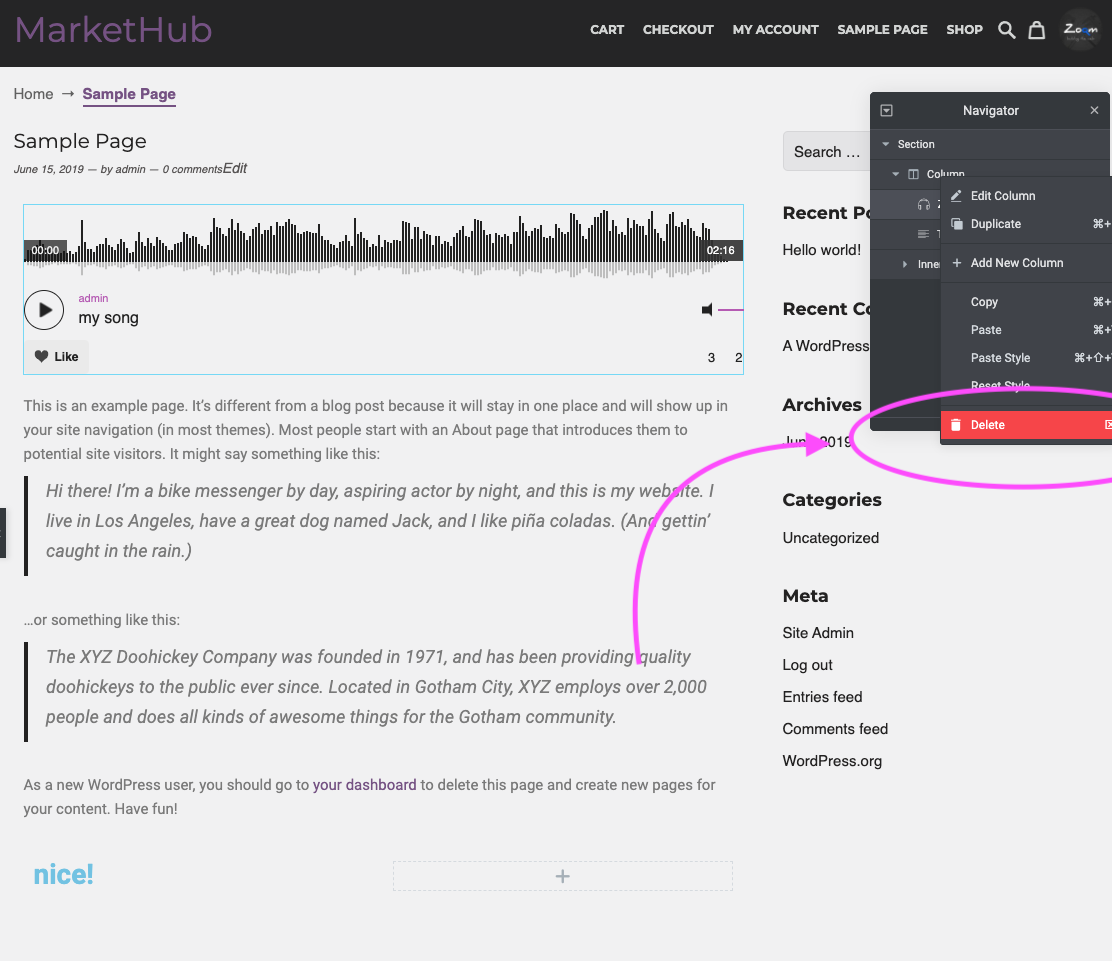Viewport: 1112px width, 961px height.
Task: Collapse the Column tree arrow
Action: click(x=896, y=174)
